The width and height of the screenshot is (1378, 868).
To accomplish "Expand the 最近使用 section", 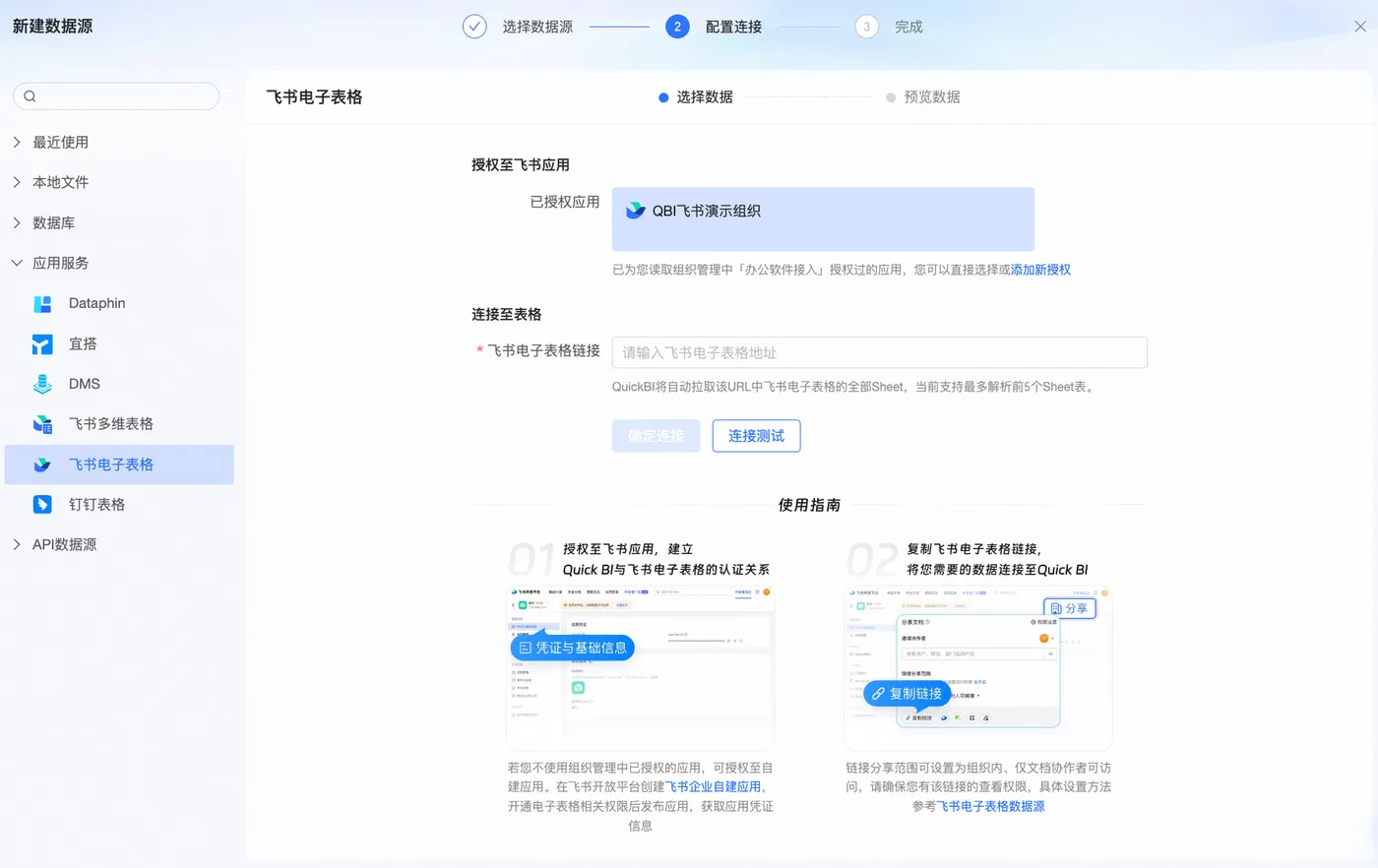I will pyautogui.click(x=17, y=143).
